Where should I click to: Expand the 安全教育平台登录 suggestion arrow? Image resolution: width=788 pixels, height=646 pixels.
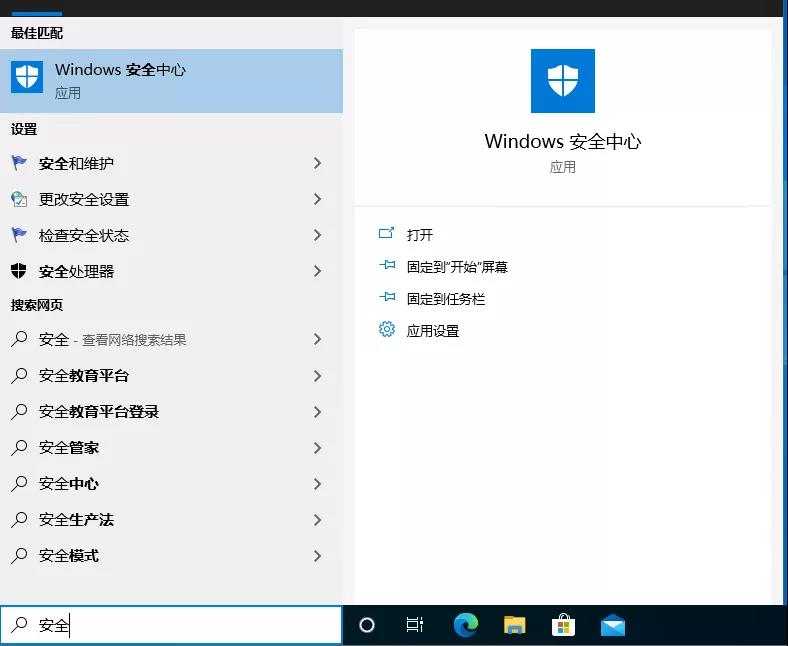coord(317,412)
